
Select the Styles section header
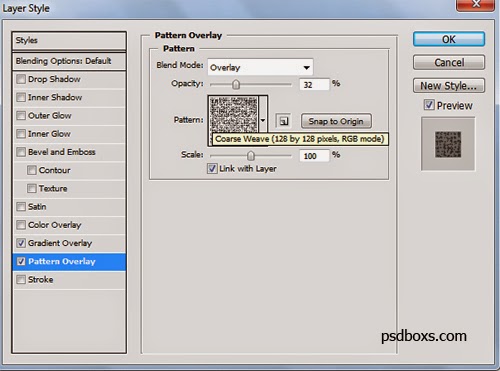(x=69, y=41)
